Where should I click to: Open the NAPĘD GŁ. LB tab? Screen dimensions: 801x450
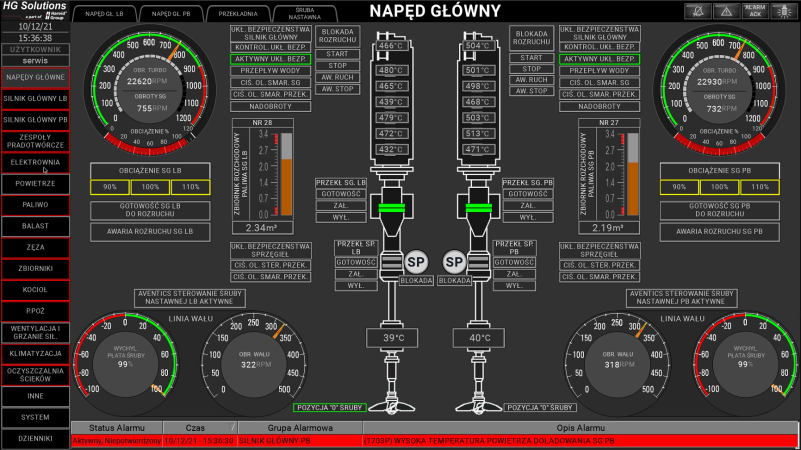[x=105, y=14]
